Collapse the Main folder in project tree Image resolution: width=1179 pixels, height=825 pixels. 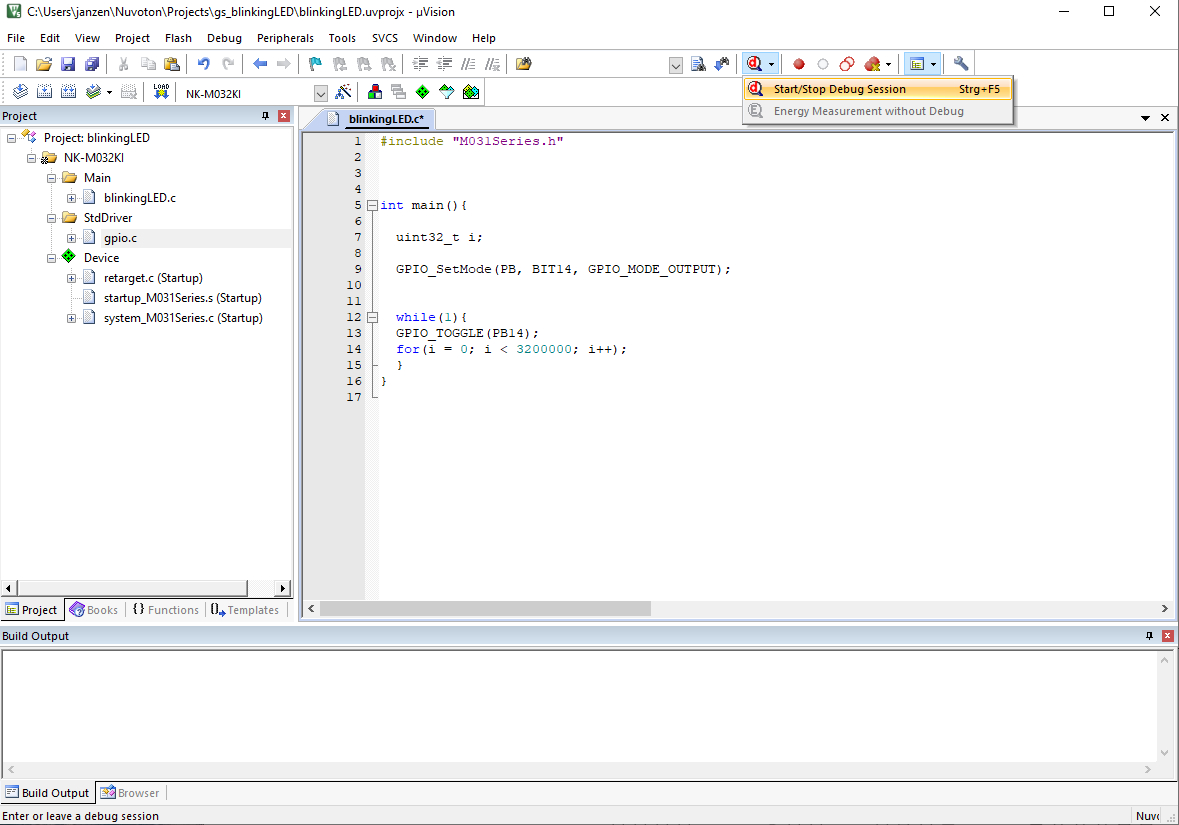tap(51, 177)
